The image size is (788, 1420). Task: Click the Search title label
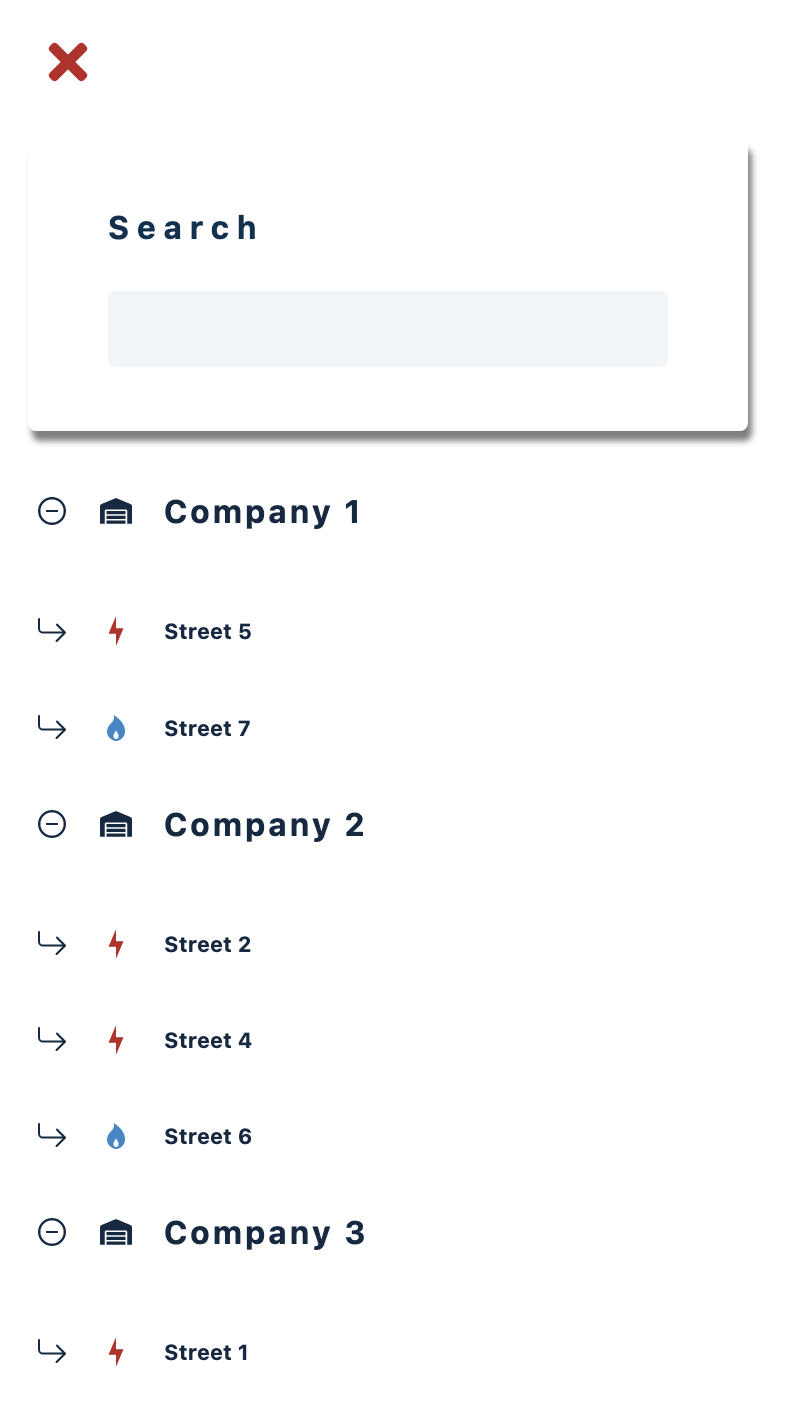[183, 227]
